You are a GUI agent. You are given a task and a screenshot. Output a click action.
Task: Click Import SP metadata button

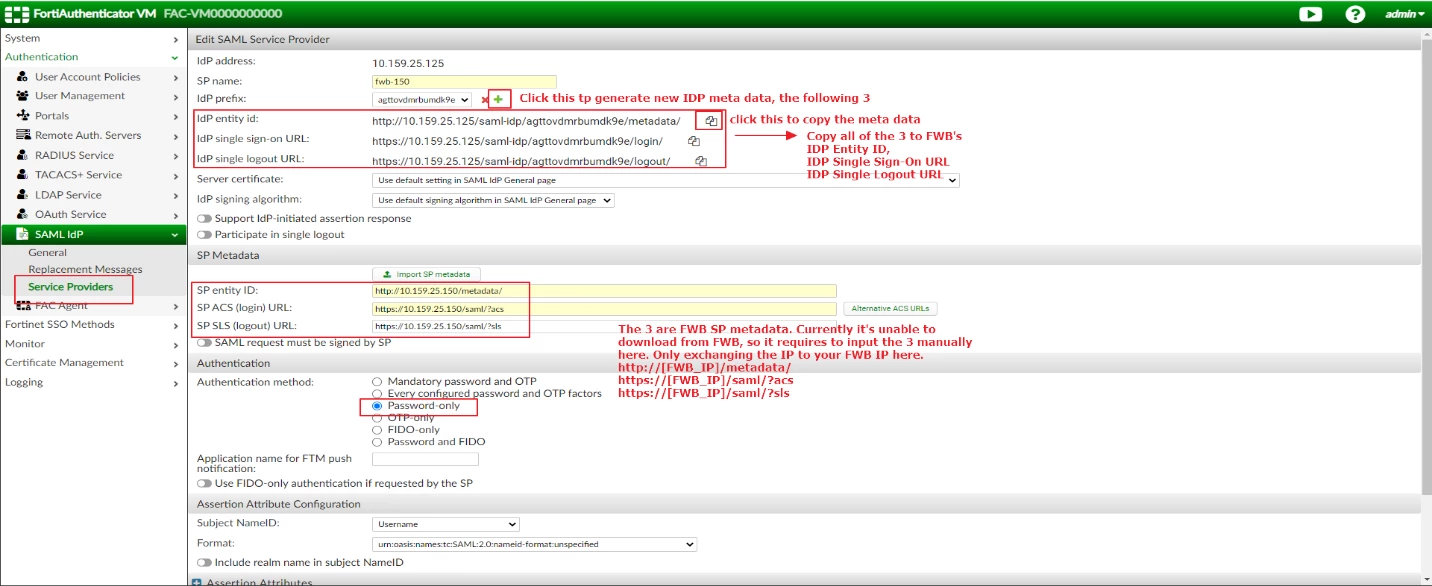click(x=427, y=274)
